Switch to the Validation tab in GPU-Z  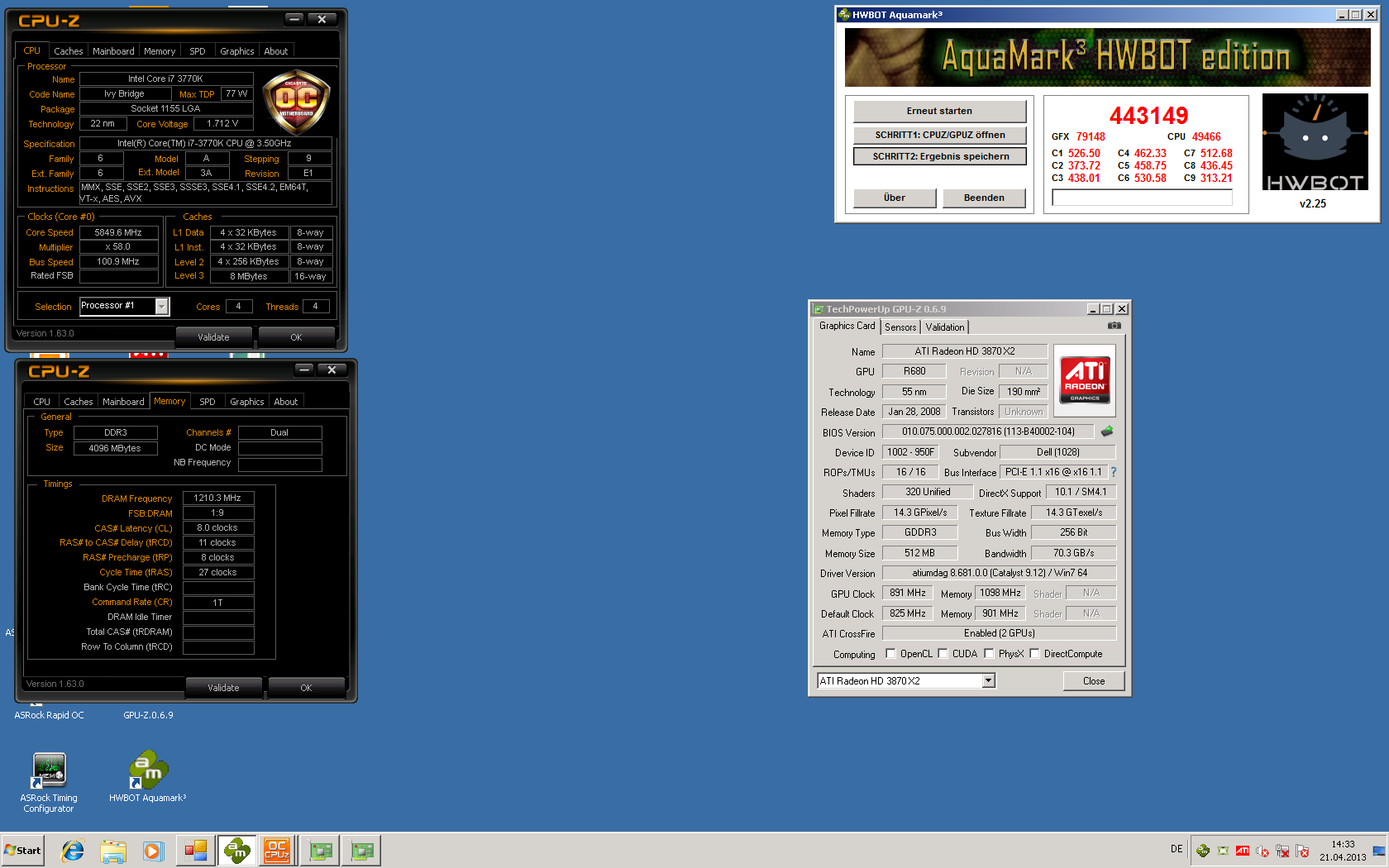pyautogui.click(x=945, y=327)
